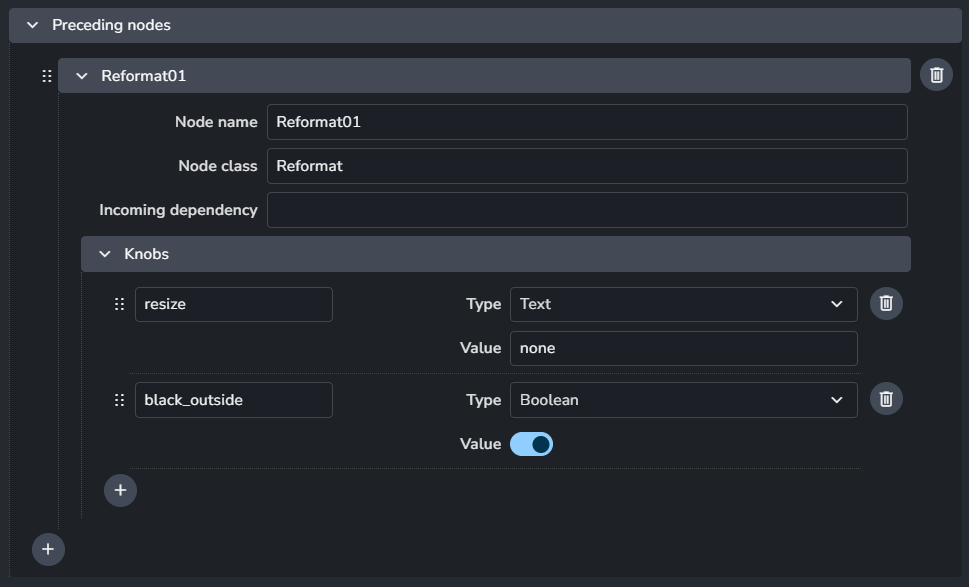The width and height of the screenshot is (969, 587).
Task: Disable the black_outside Value toggle
Action: [531, 444]
